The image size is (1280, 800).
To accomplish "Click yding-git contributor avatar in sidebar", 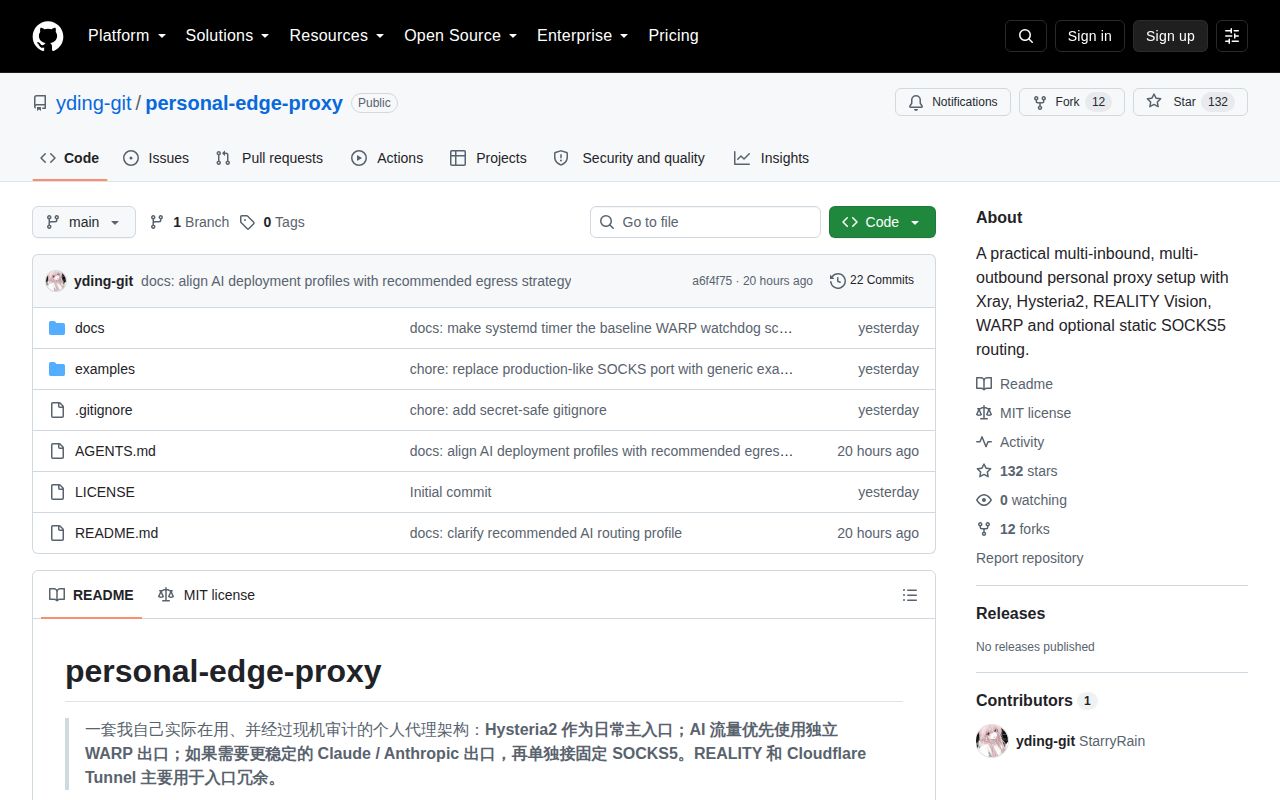I will pos(992,741).
